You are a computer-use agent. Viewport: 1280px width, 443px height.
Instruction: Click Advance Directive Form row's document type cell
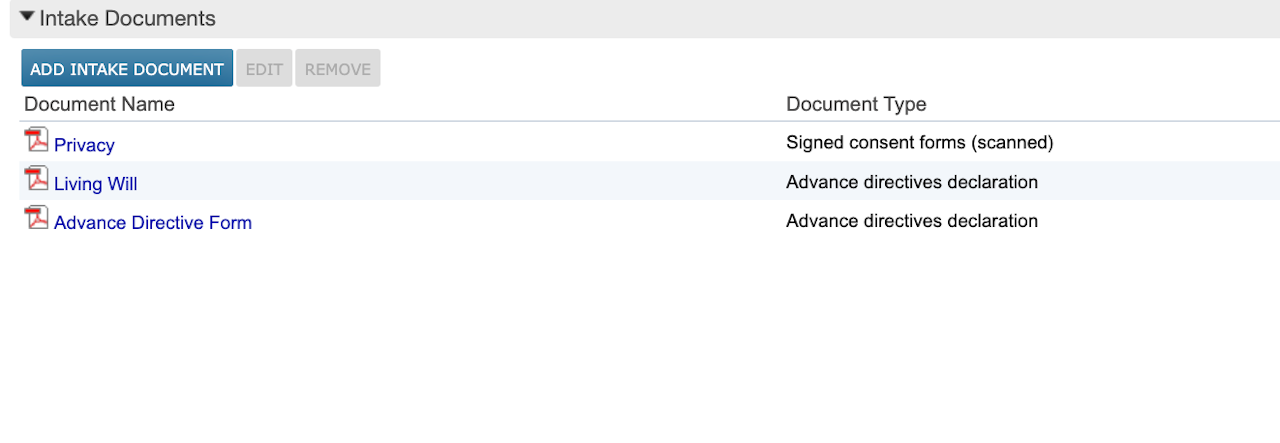pyautogui.click(x=911, y=221)
